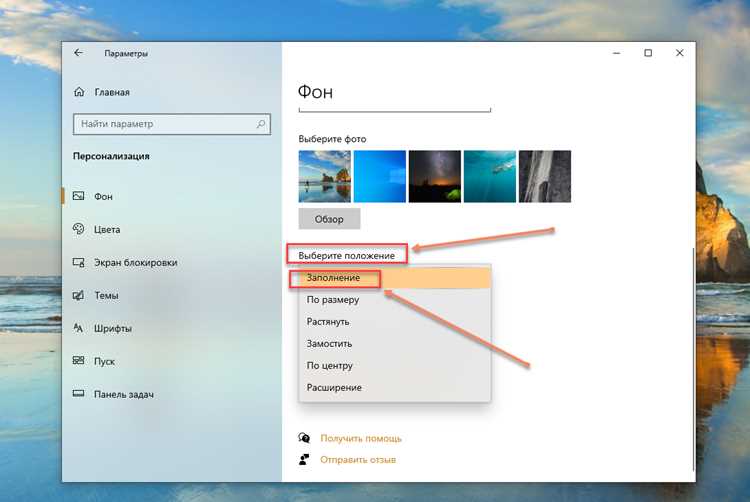Screen dimensions: 750x502
Task: Open Получить помощь link
Action: click(361, 438)
